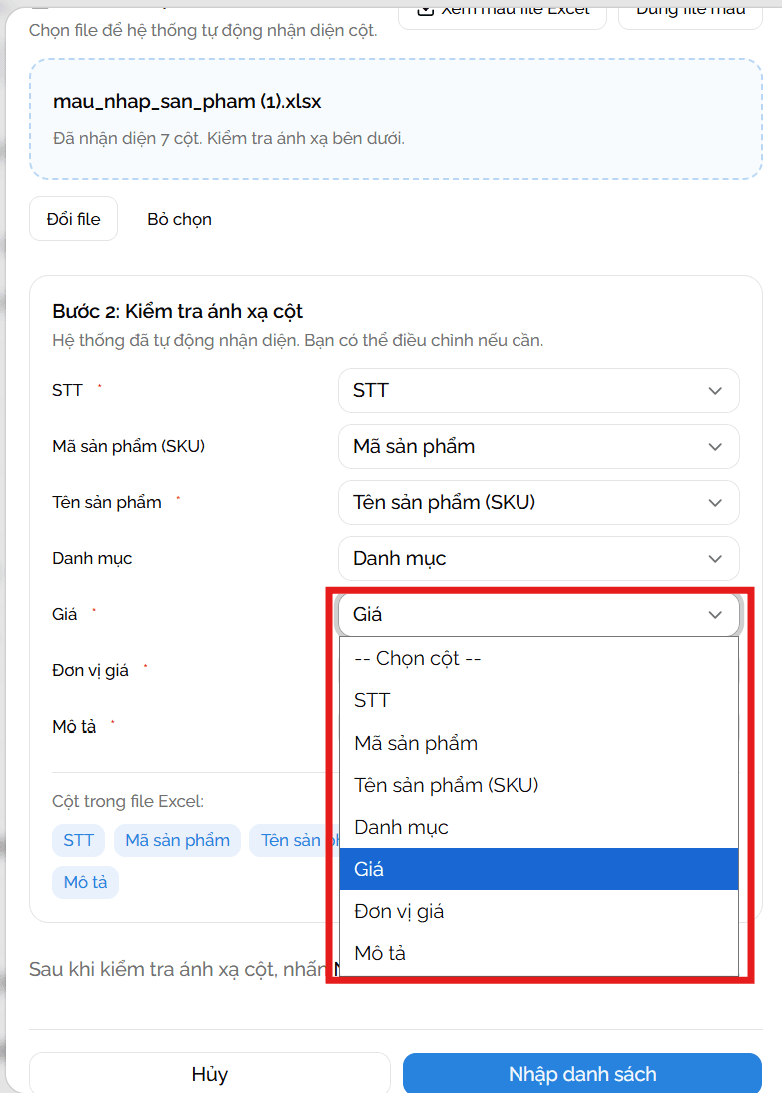The image size is (782, 1093).
Task: Select Mã sản phẩm option in list
Action: coord(538,743)
